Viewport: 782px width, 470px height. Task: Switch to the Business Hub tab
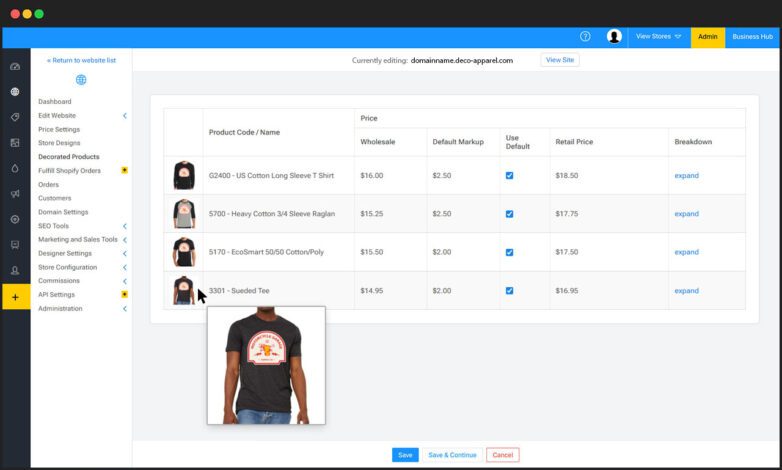click(752, 37)
